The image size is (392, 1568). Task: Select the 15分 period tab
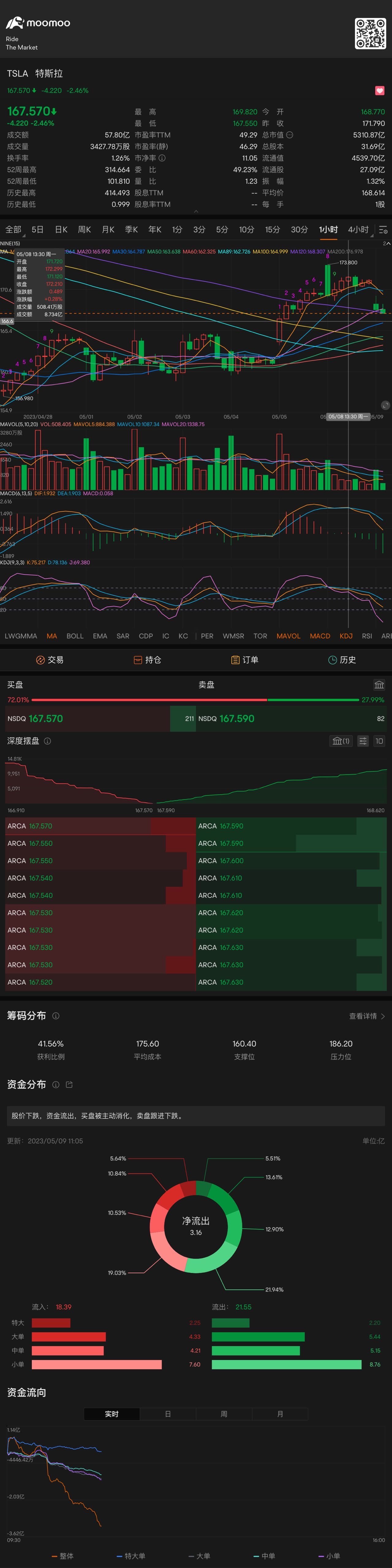(x=273, y=229)
